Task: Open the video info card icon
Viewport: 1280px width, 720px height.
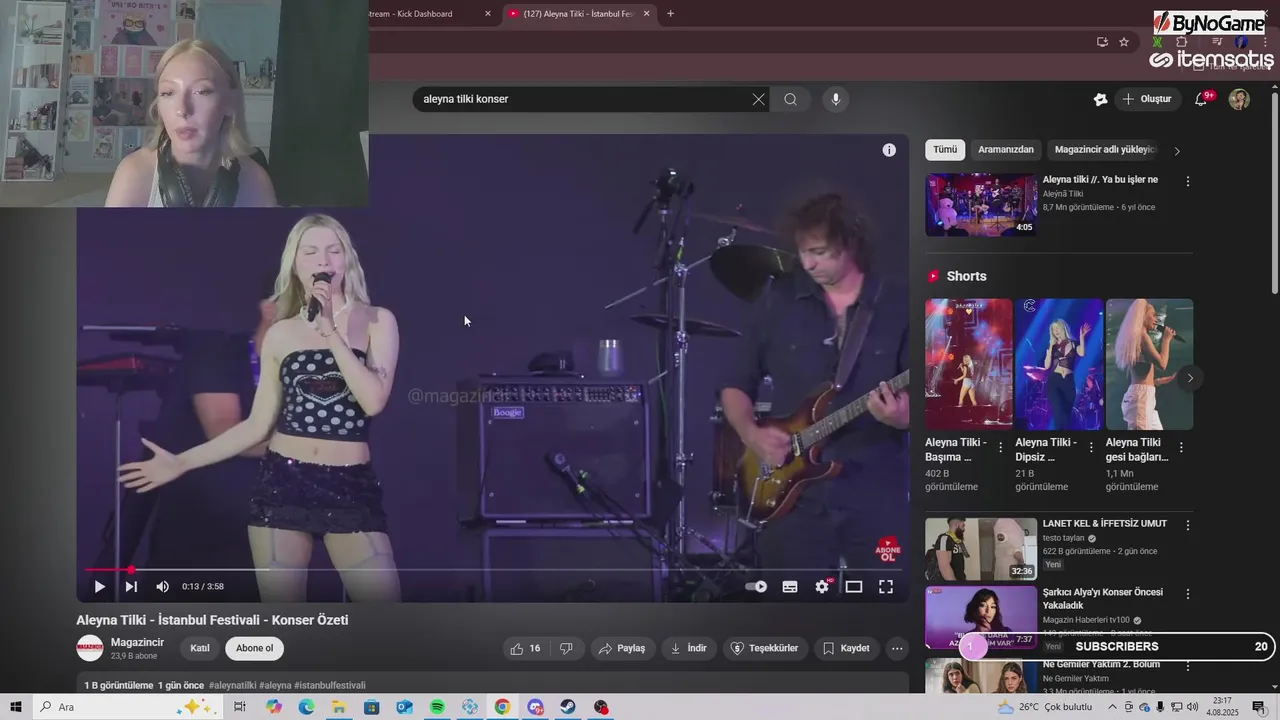Action: click(889, 150)
